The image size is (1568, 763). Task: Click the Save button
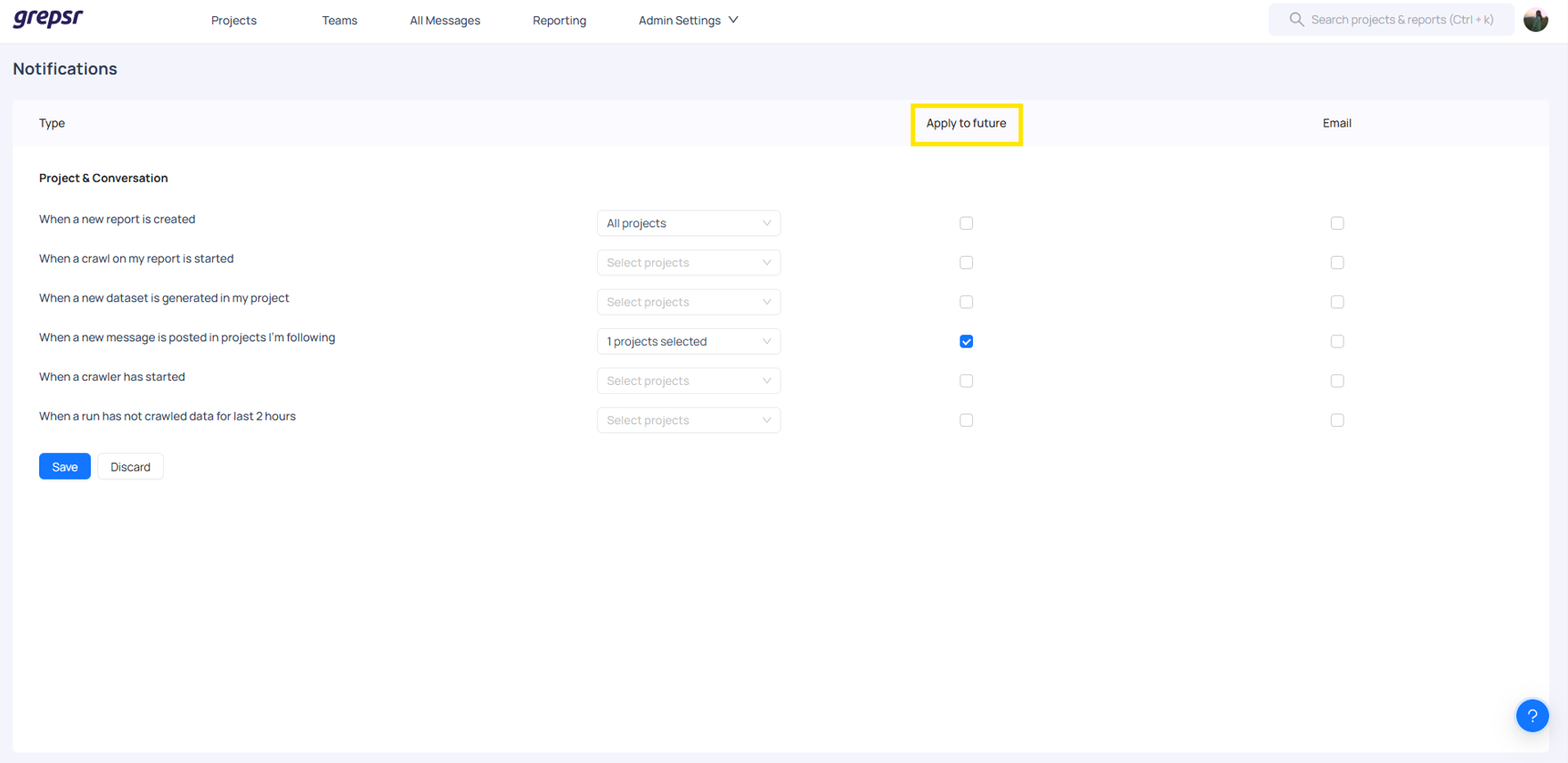[x=64, y=467]
